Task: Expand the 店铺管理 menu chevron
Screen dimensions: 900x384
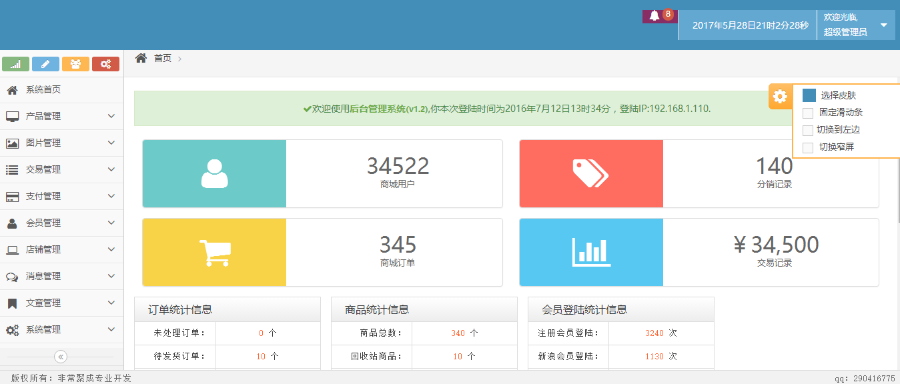Action: [x=111, y=250]
